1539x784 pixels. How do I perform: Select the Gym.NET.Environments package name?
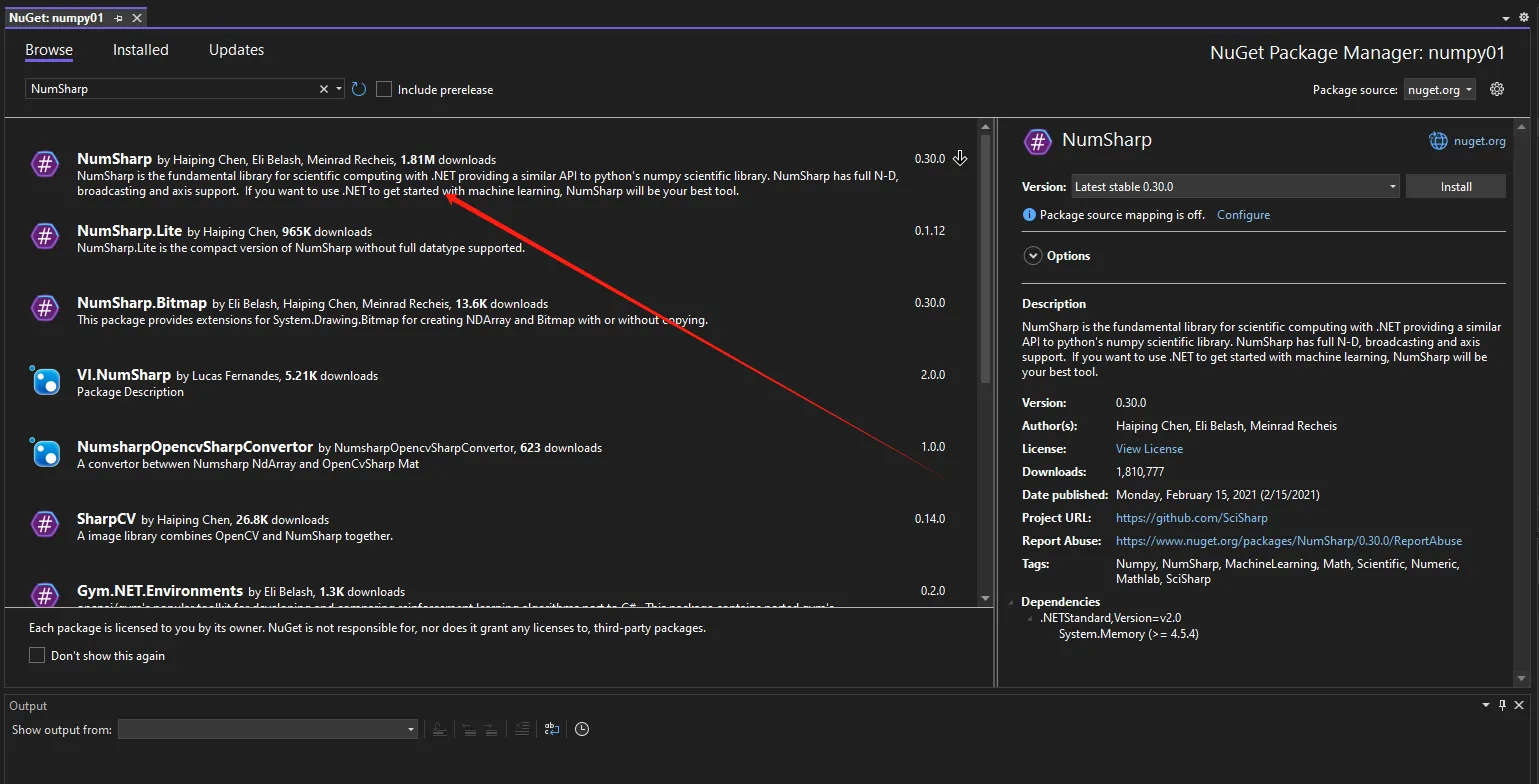pyautogui.click(x=160, y=591)
